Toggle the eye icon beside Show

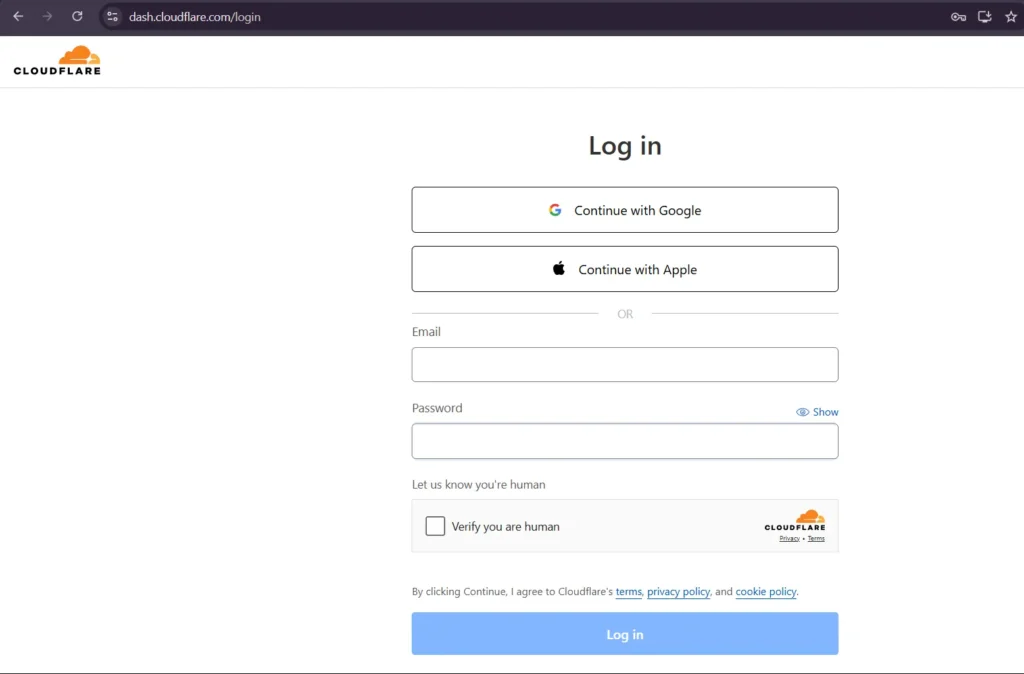pos(802,411)
